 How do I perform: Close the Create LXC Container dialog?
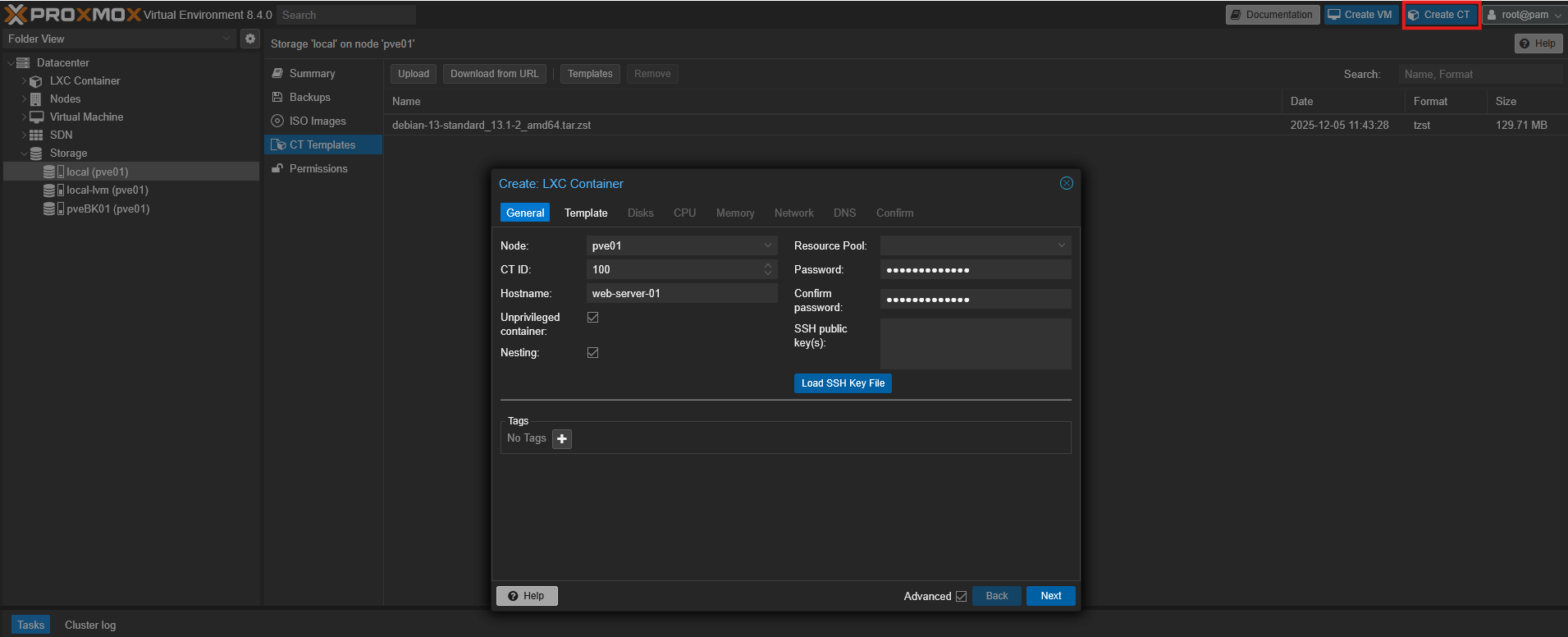1066,183
